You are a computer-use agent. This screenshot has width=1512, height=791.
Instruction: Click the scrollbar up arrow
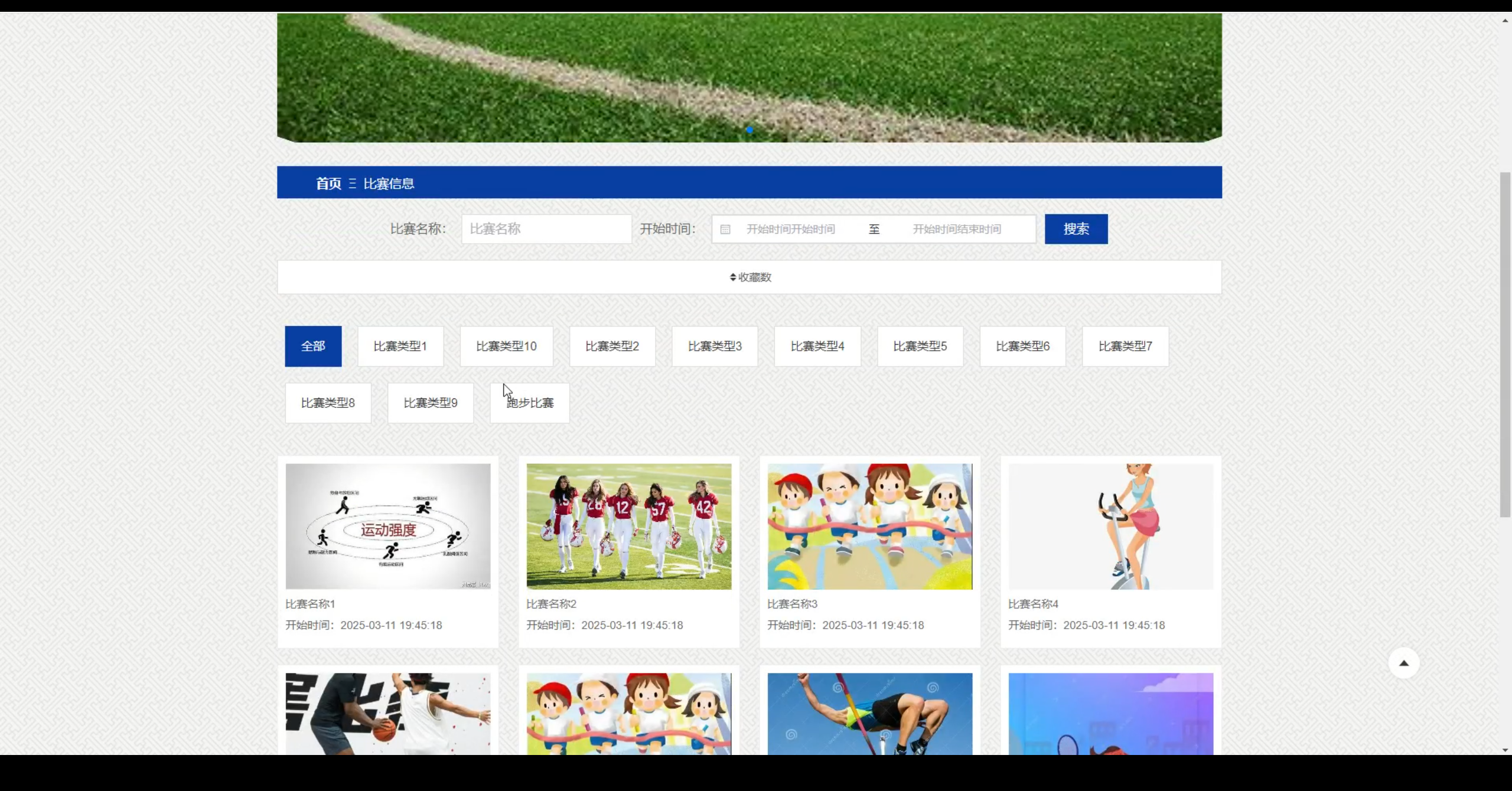[x=1505, y=21]
